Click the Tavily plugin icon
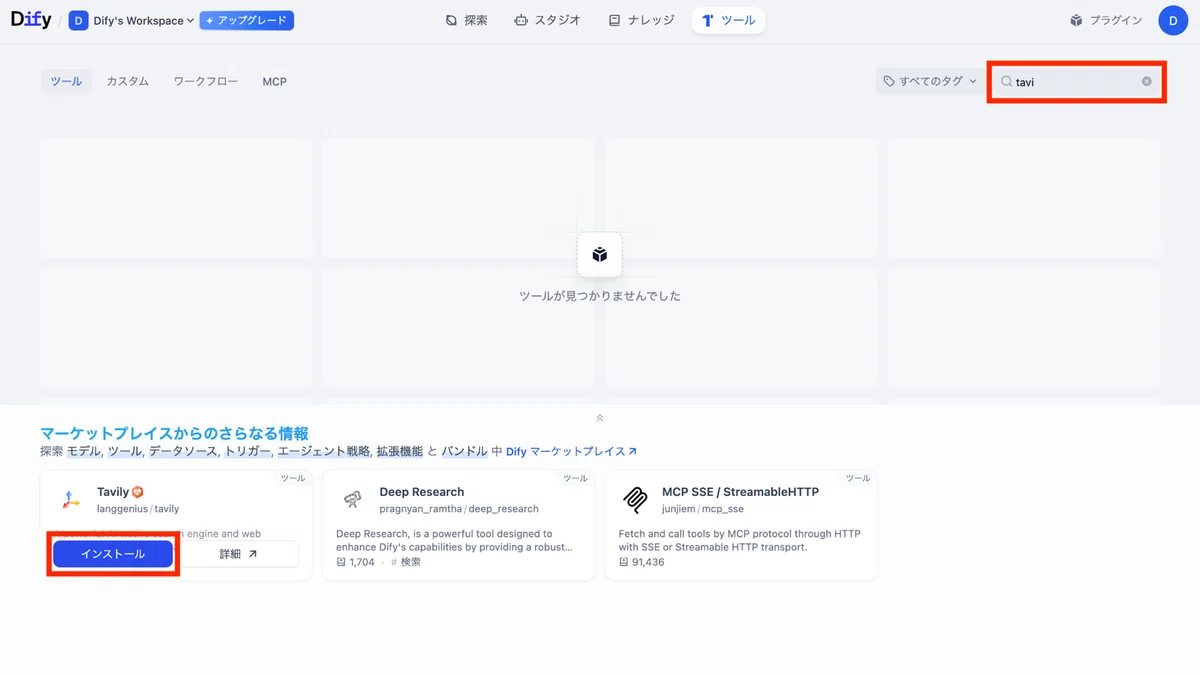This screenshot has height=674, width=1200. (69, 500)
